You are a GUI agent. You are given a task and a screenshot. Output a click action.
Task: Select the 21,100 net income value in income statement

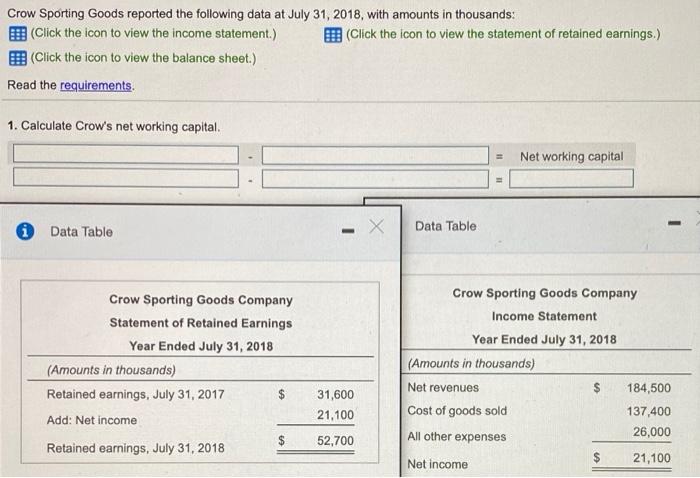[x=652, y=458]
